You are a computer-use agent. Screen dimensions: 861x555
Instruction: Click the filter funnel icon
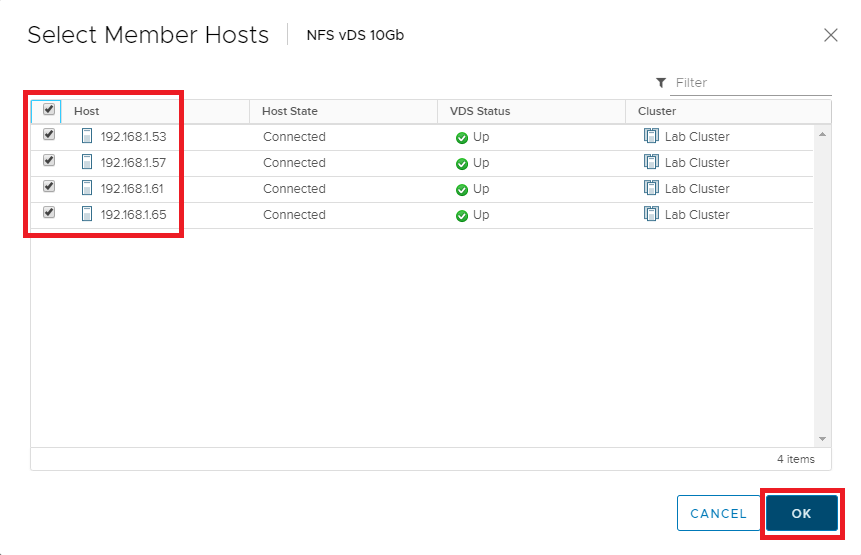[661, 83]
